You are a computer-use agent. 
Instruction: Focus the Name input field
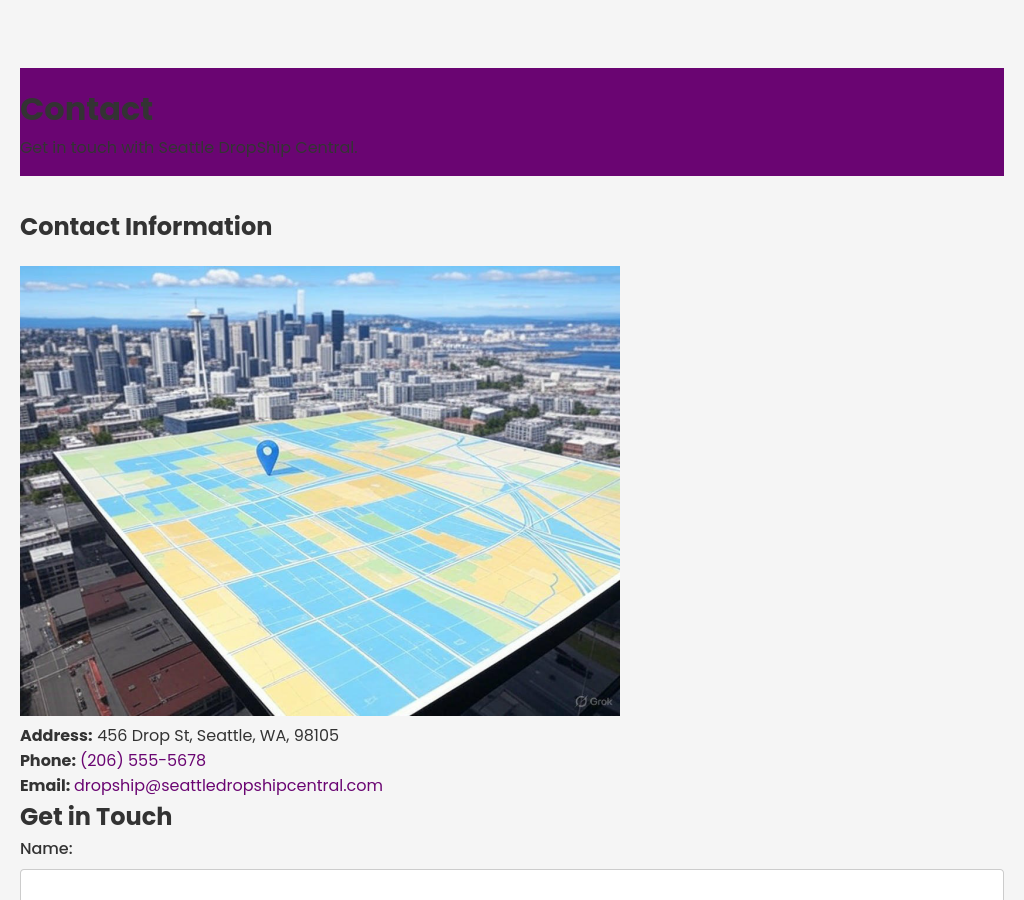511,884
